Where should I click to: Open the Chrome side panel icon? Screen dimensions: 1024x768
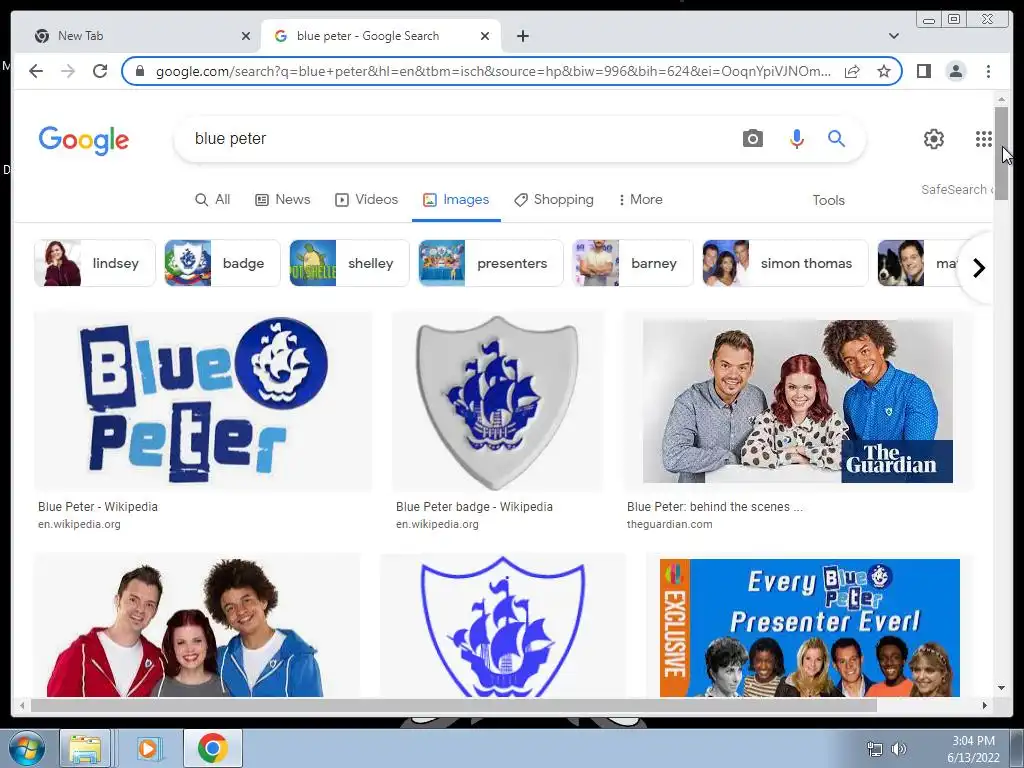pyautogui.click(x=923, y=71)
